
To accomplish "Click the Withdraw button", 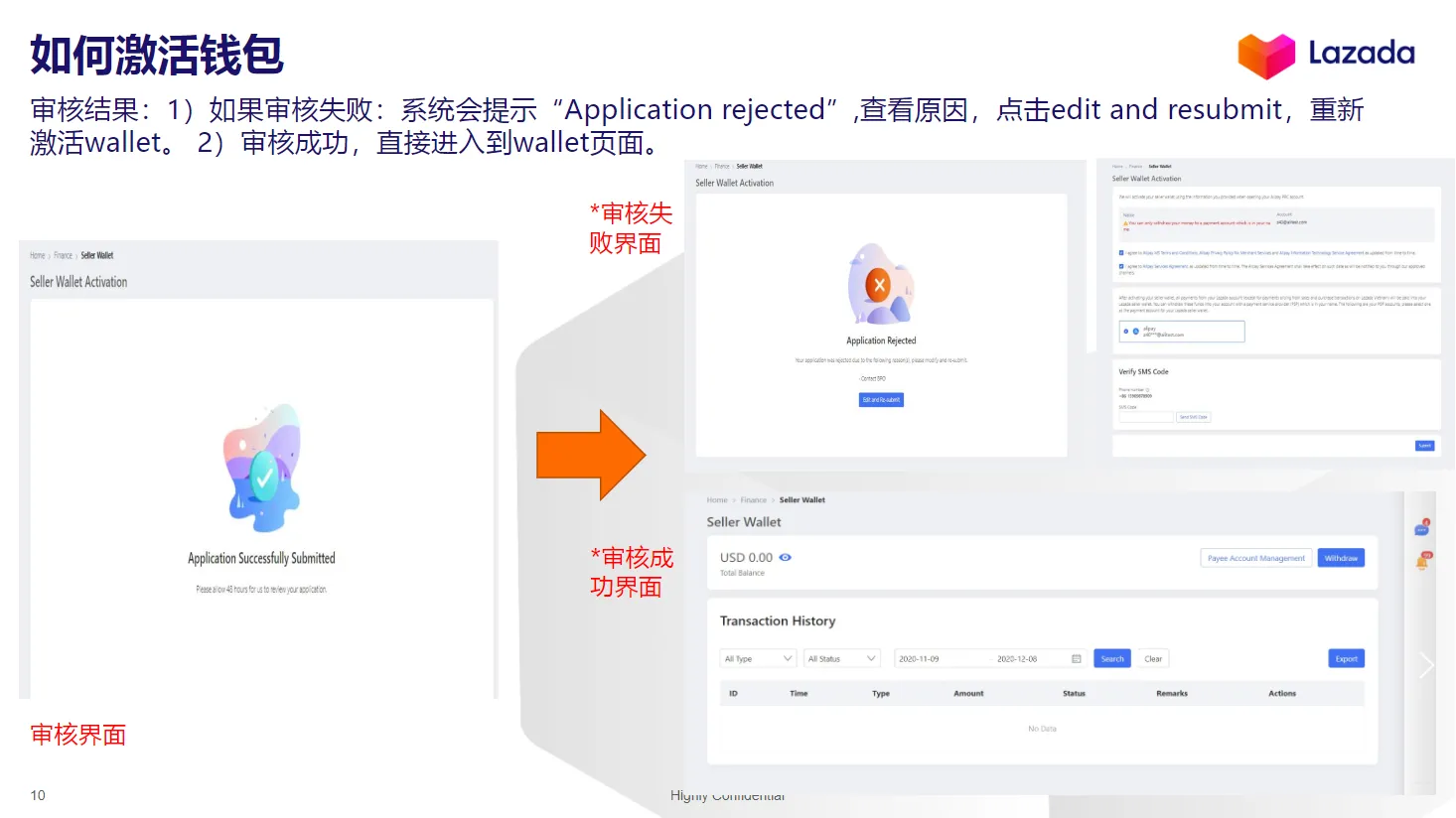I will coord(1341,558).
